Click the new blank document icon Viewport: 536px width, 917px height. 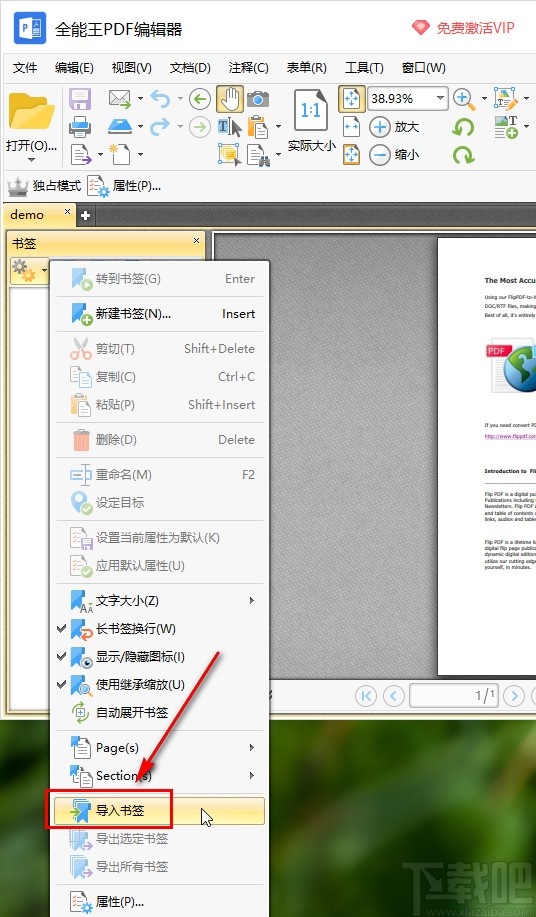(x=120, y=154)
